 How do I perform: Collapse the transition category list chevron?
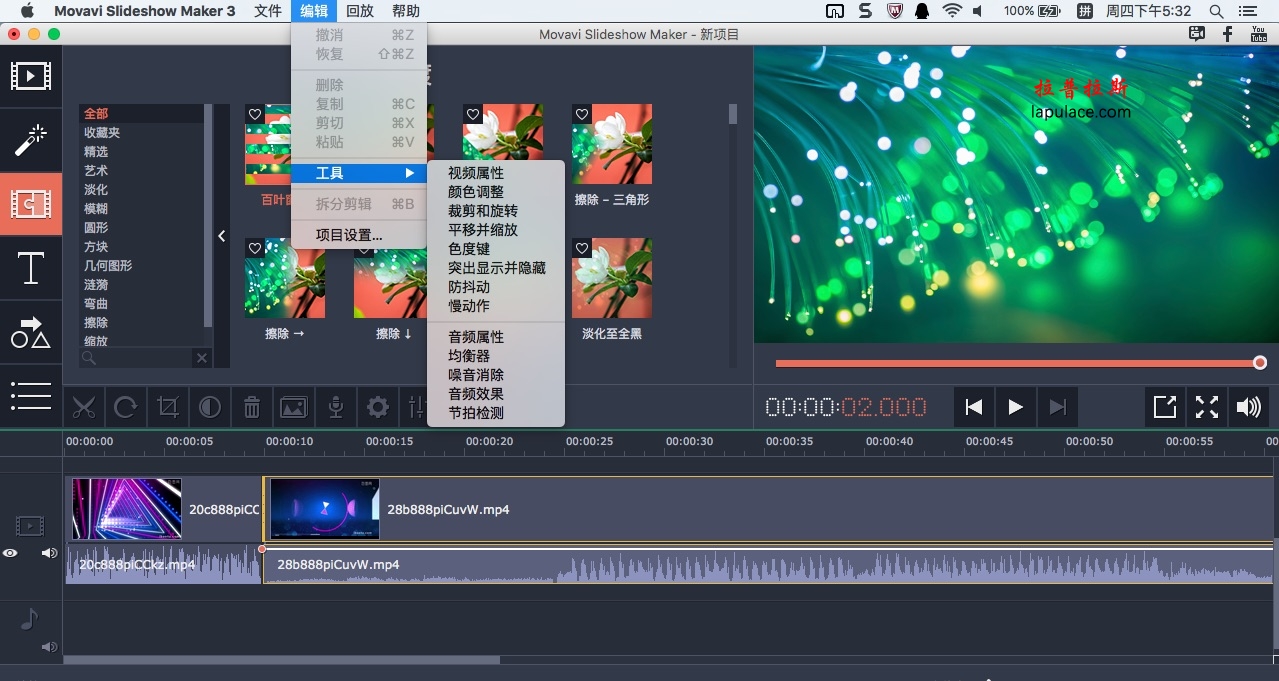pyautogui.click(x=222, y=236)
